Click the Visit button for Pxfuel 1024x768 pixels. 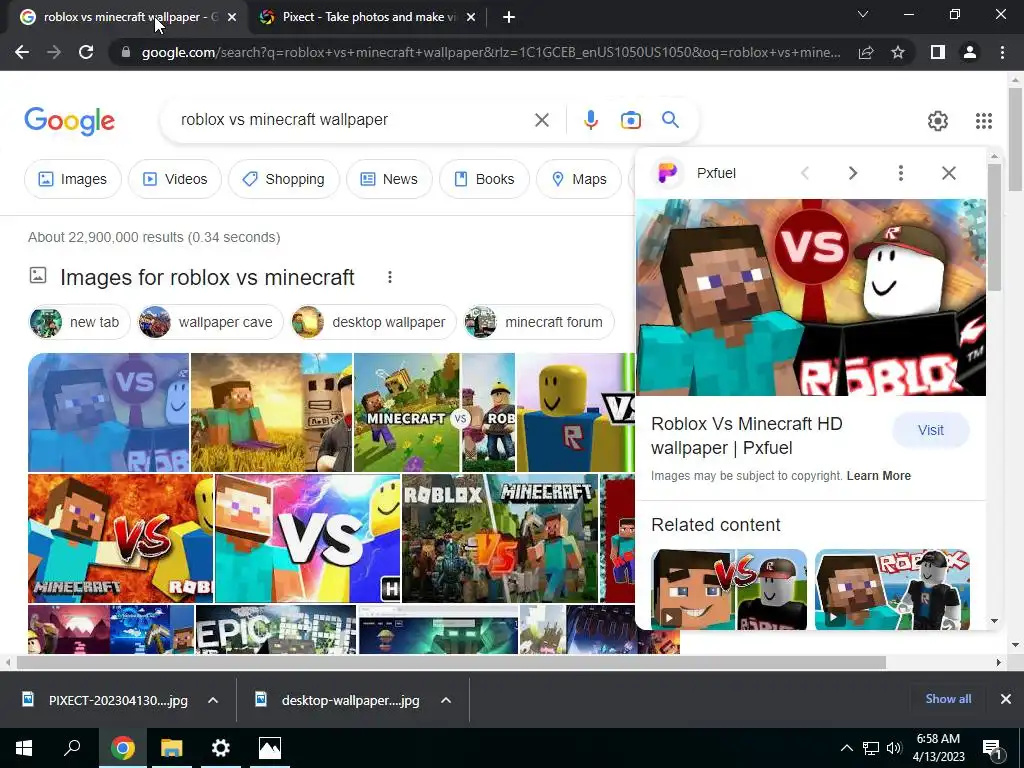pyautogui.click(x=931, y=430)
